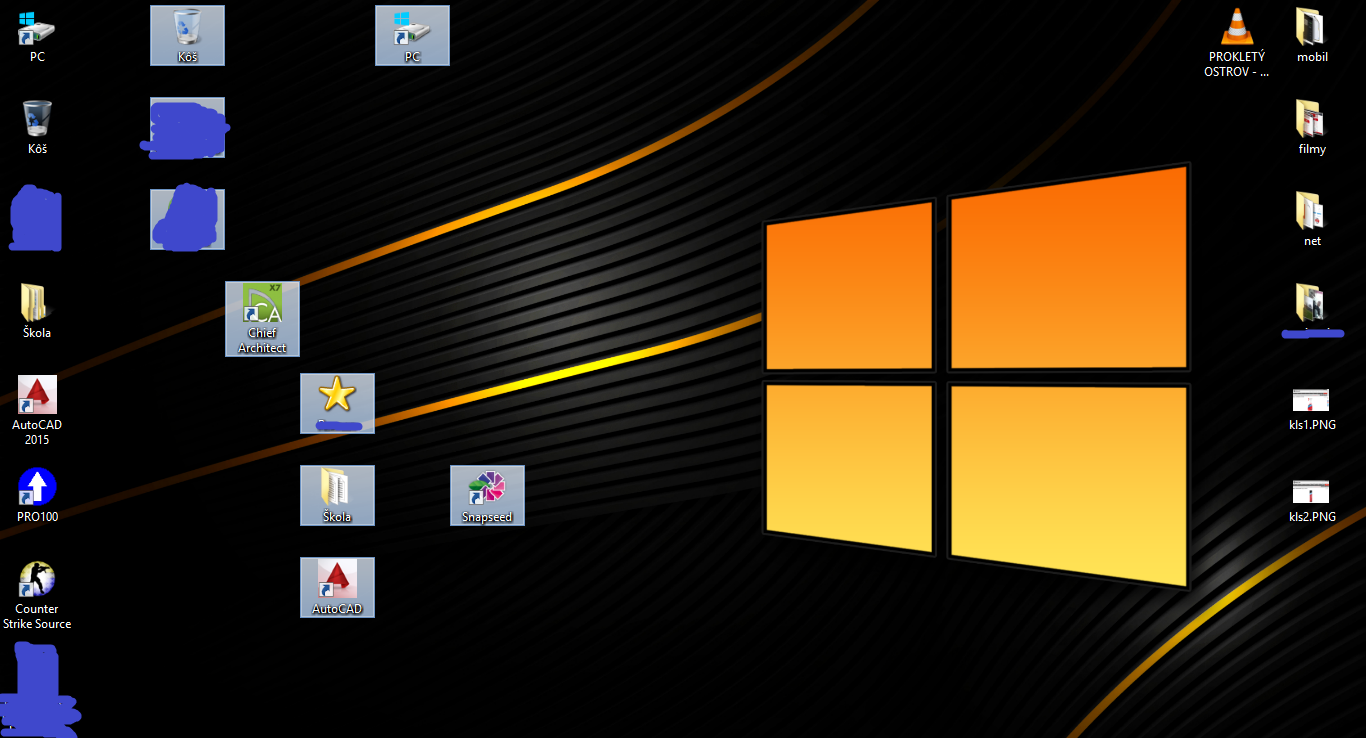Viewport: 1366px width, 738px height.
Task: Click the highlighted Kôš recycle bin
Action: pos(187,35)
